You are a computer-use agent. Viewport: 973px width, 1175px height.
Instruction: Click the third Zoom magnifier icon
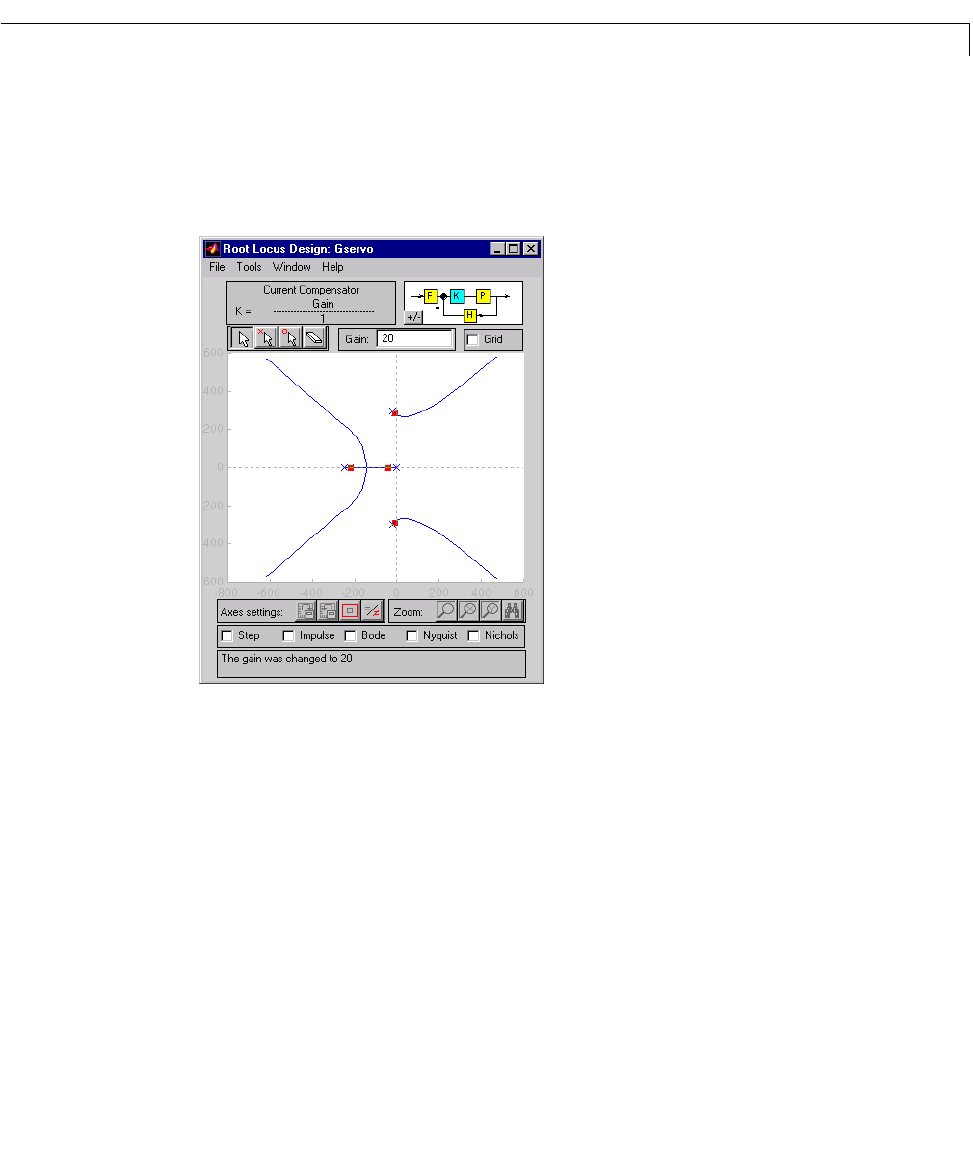click(x=489, y=611)
